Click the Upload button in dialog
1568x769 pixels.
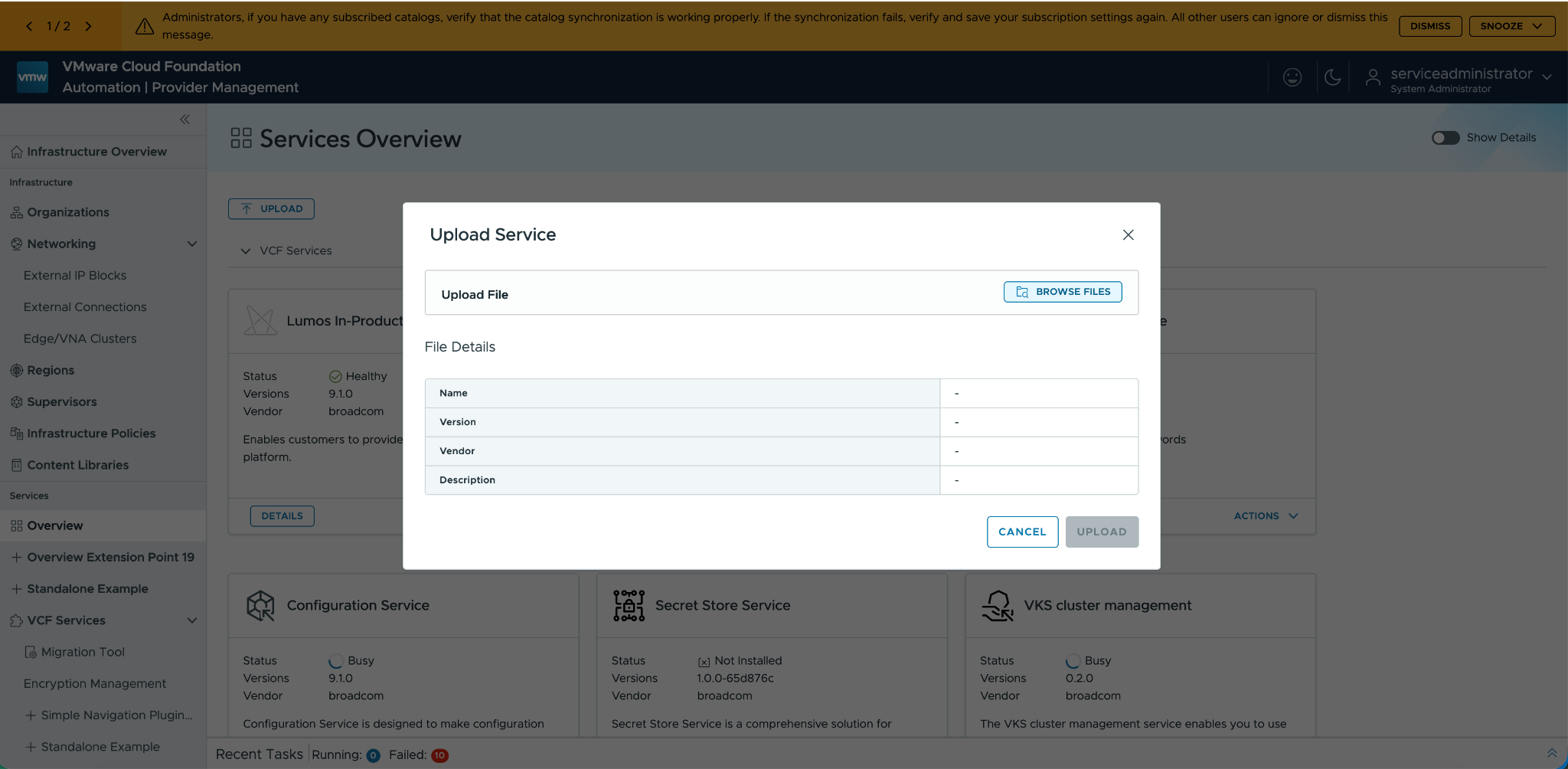click(x=1102, y=532)
